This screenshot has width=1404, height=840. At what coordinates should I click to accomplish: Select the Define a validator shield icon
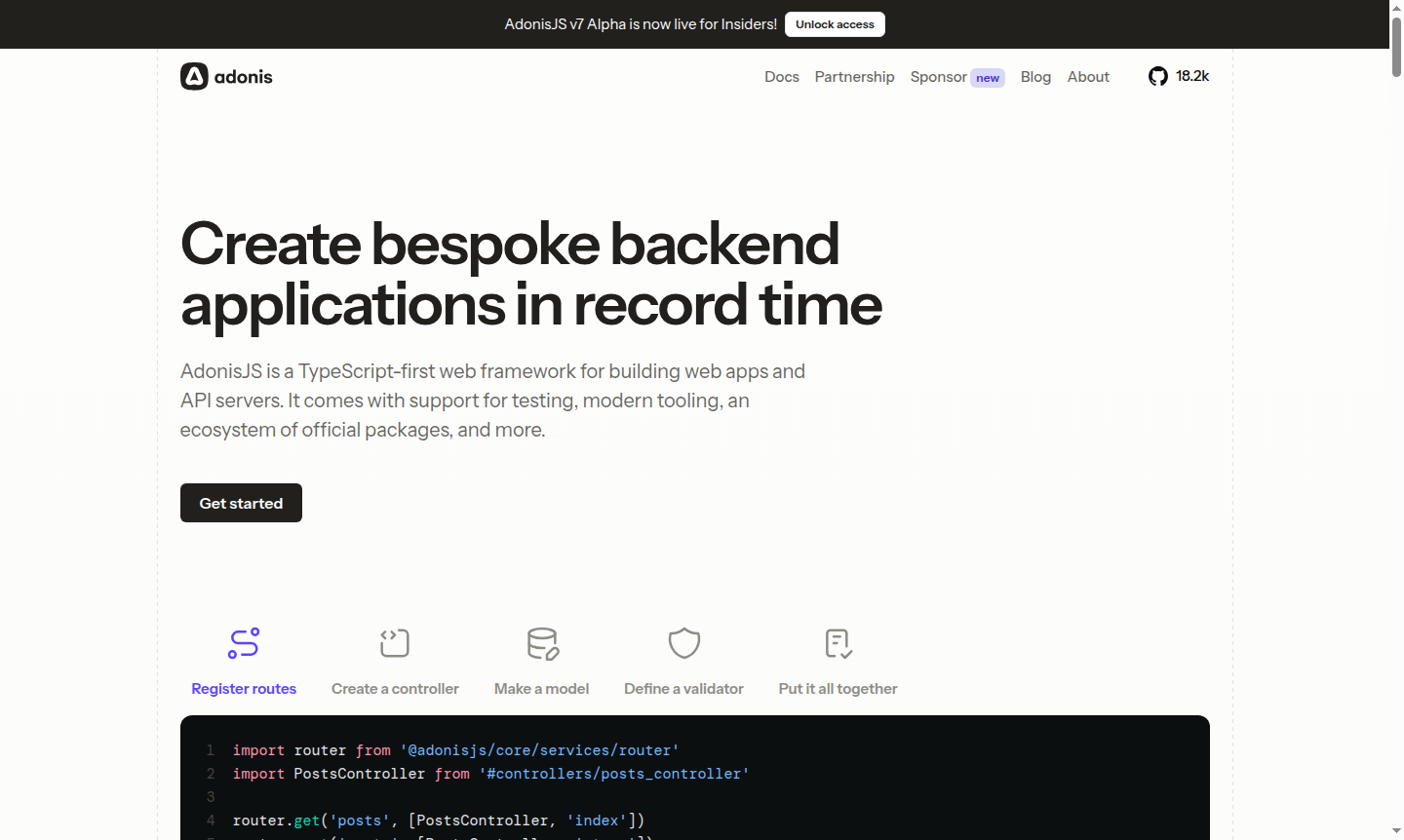click(x=683, y=643)
